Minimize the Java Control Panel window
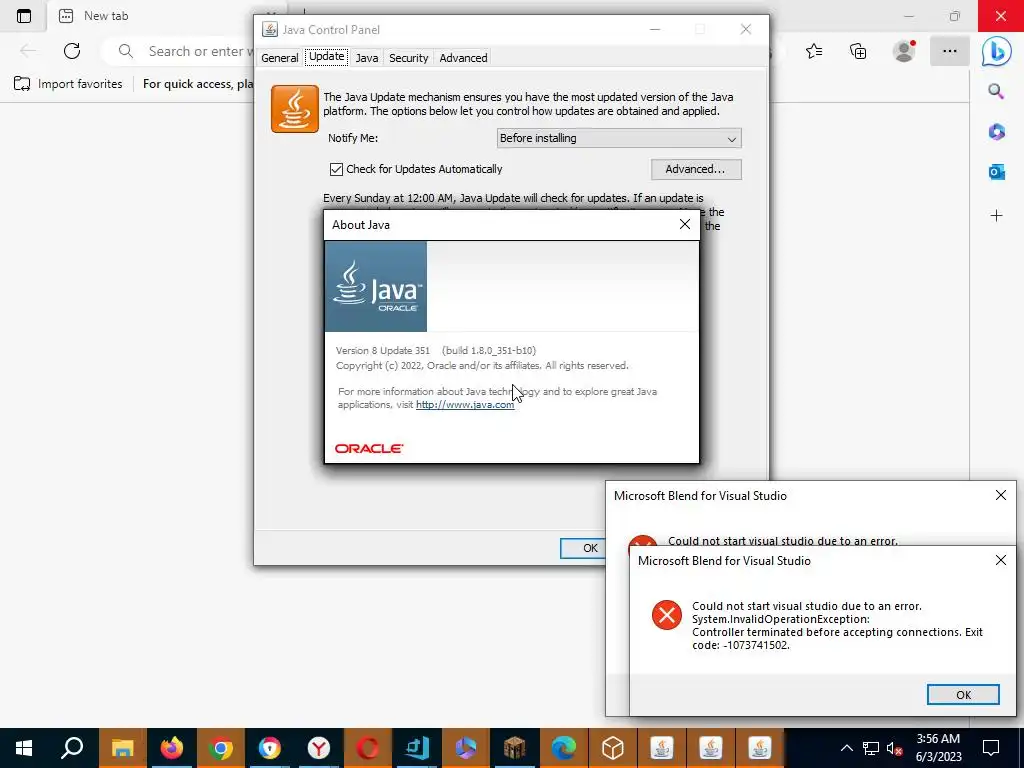The image size is (1024, 768). pos(655,29)
